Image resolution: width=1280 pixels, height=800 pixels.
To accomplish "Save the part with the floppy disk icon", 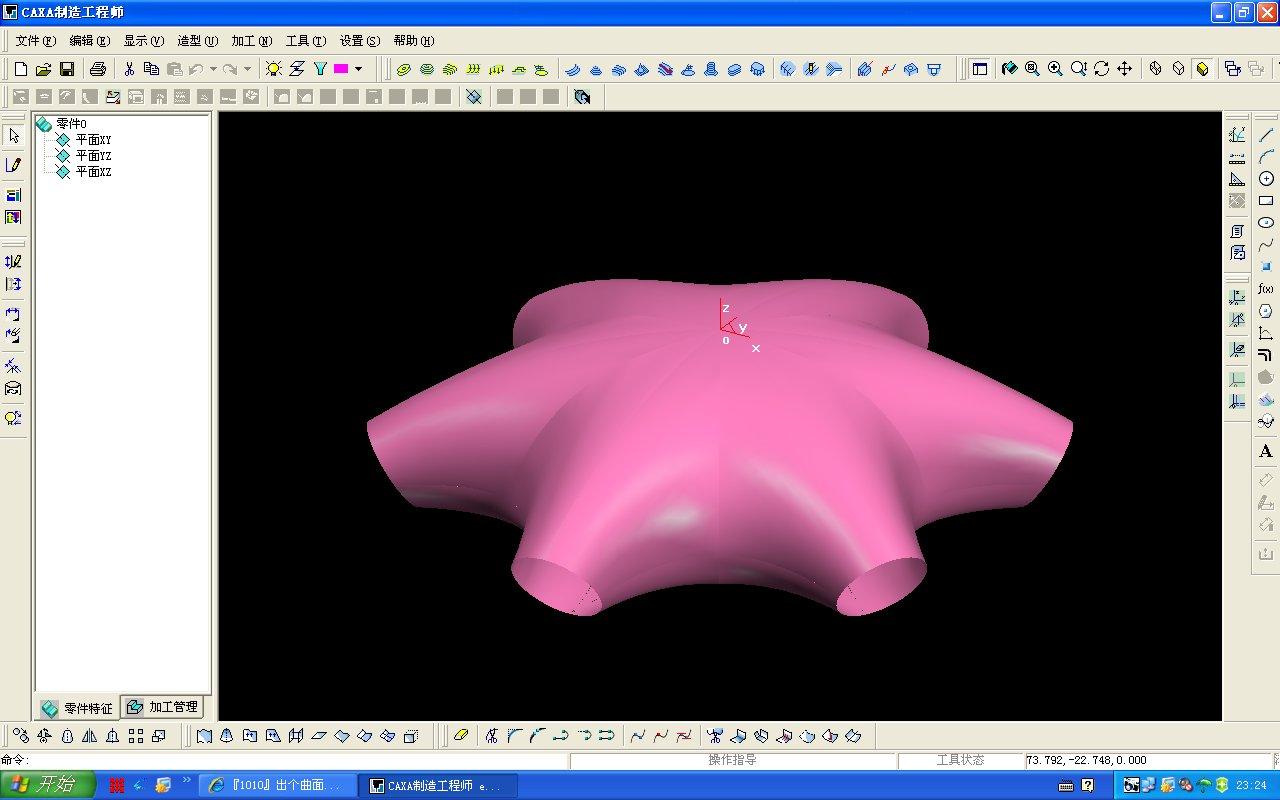I will 67,69.
